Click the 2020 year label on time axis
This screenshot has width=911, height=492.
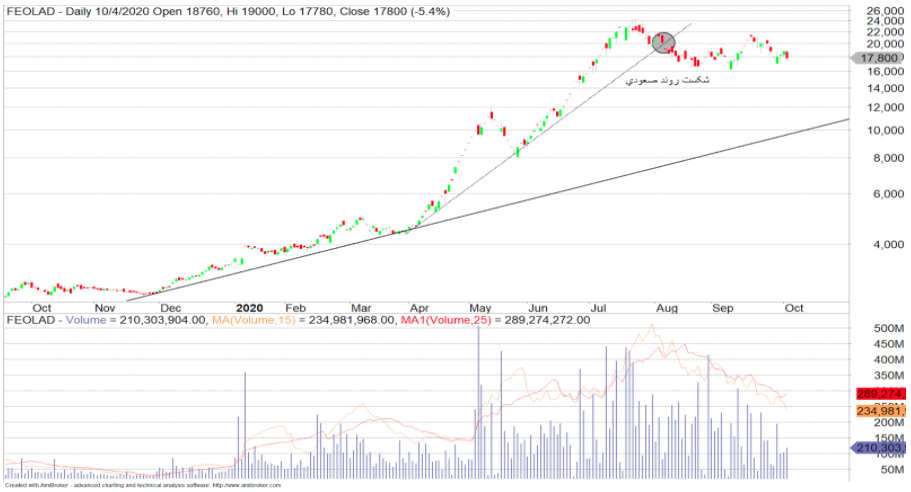coord(250,308)
